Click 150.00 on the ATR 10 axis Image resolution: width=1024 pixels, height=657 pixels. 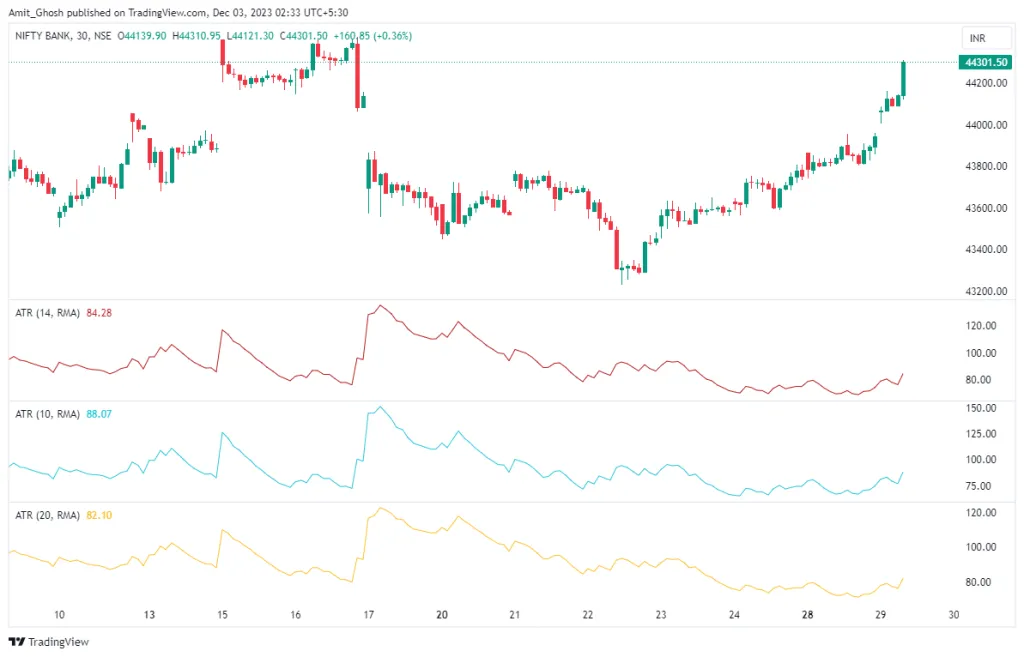[x=979, y=408]
